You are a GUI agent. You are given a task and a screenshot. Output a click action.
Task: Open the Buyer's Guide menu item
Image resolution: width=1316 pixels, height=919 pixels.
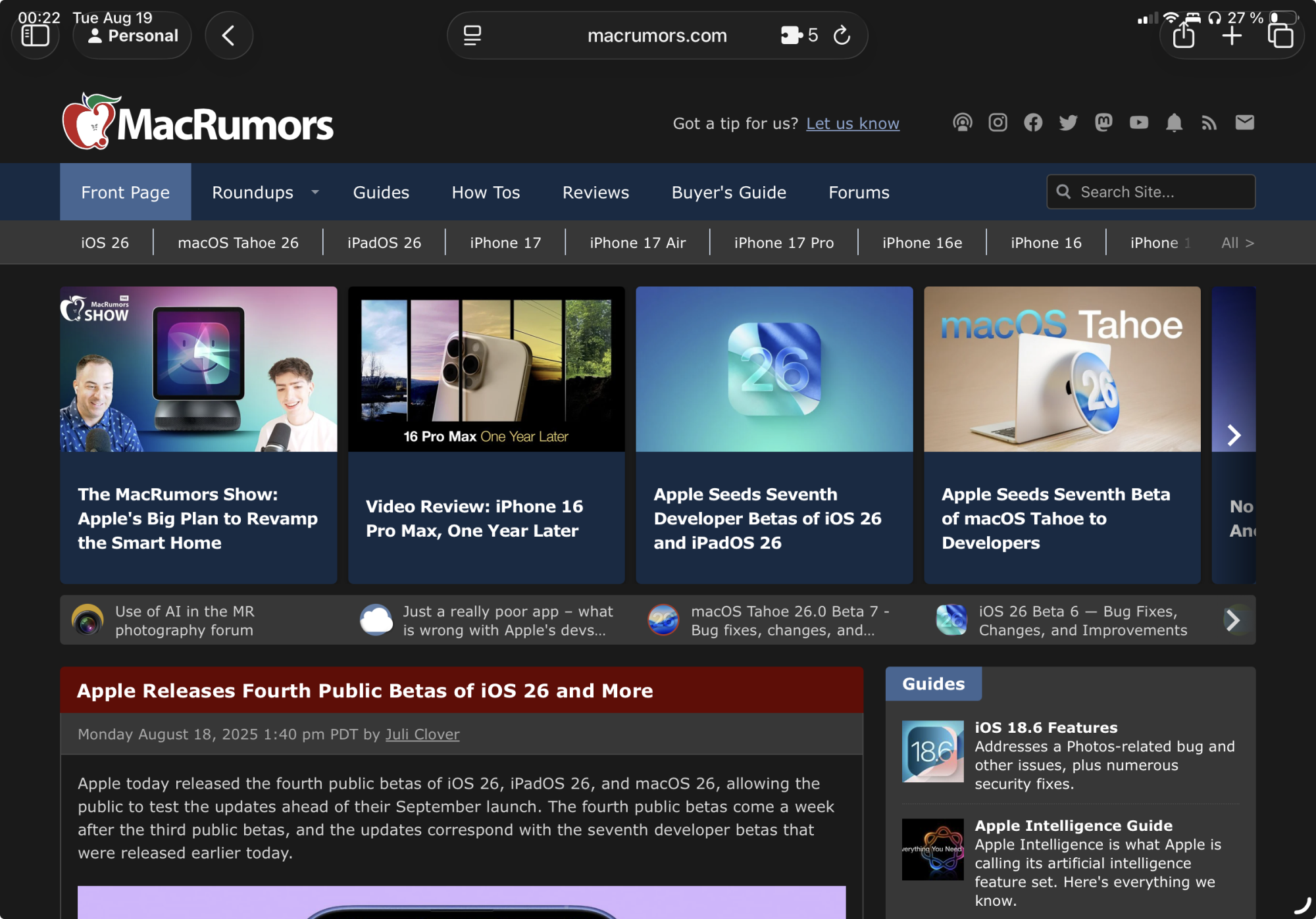728,192
